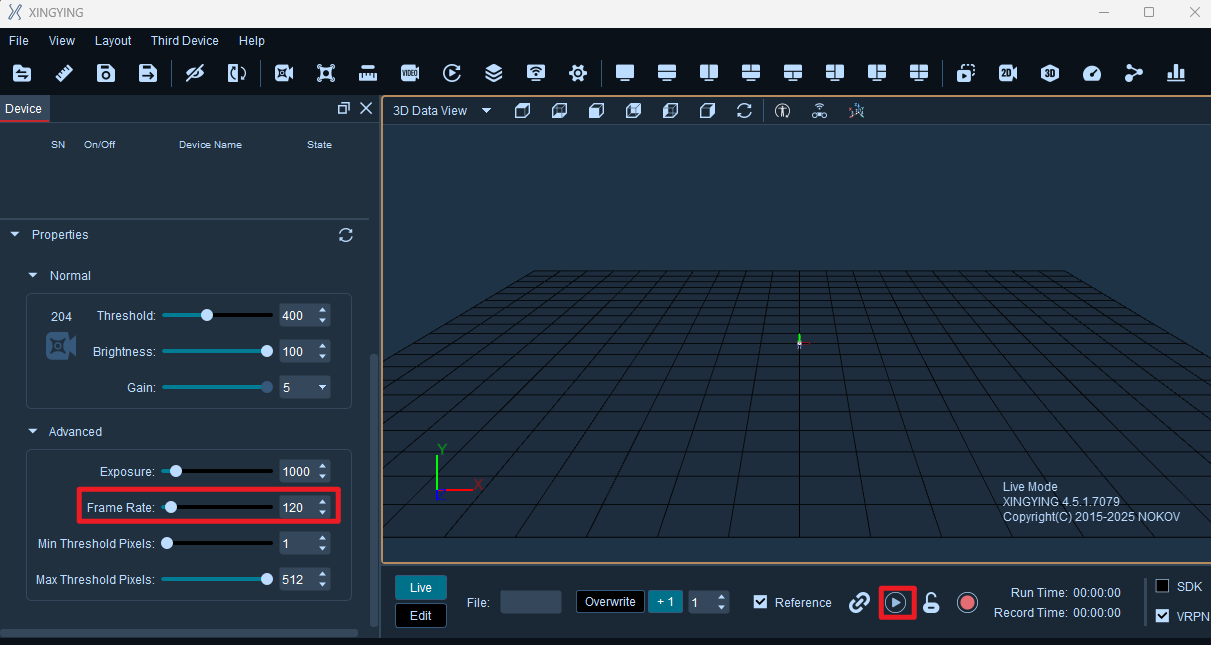Click the wifi monitor streaming icon
Viewport: 1211px width, 645px height.
(x=536, y=73)
